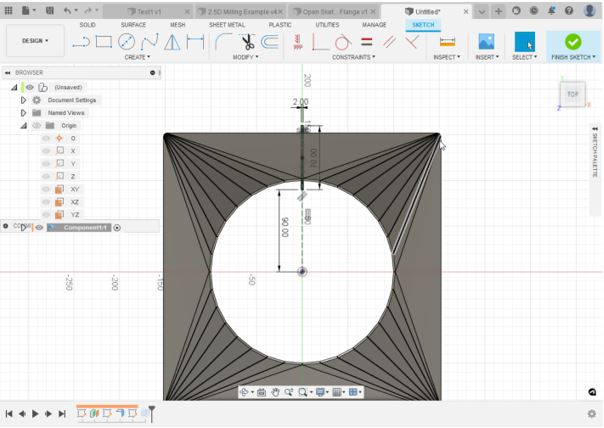This screenshot has width=604, height=428.
Task: Select the Fillet modify tool
Action: tap(223, 42)
